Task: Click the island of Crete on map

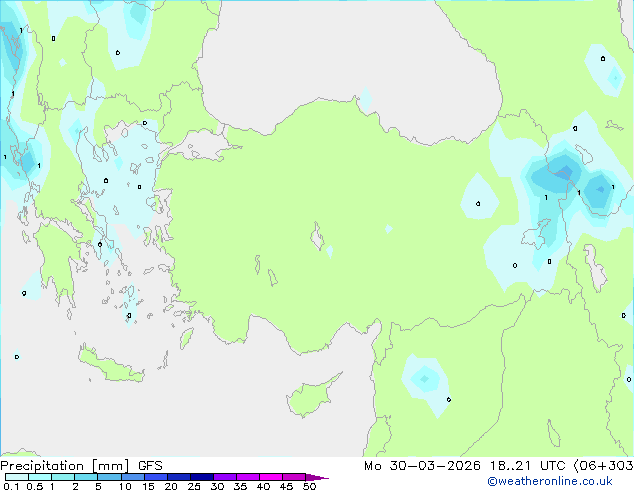Action: point(111,365)
